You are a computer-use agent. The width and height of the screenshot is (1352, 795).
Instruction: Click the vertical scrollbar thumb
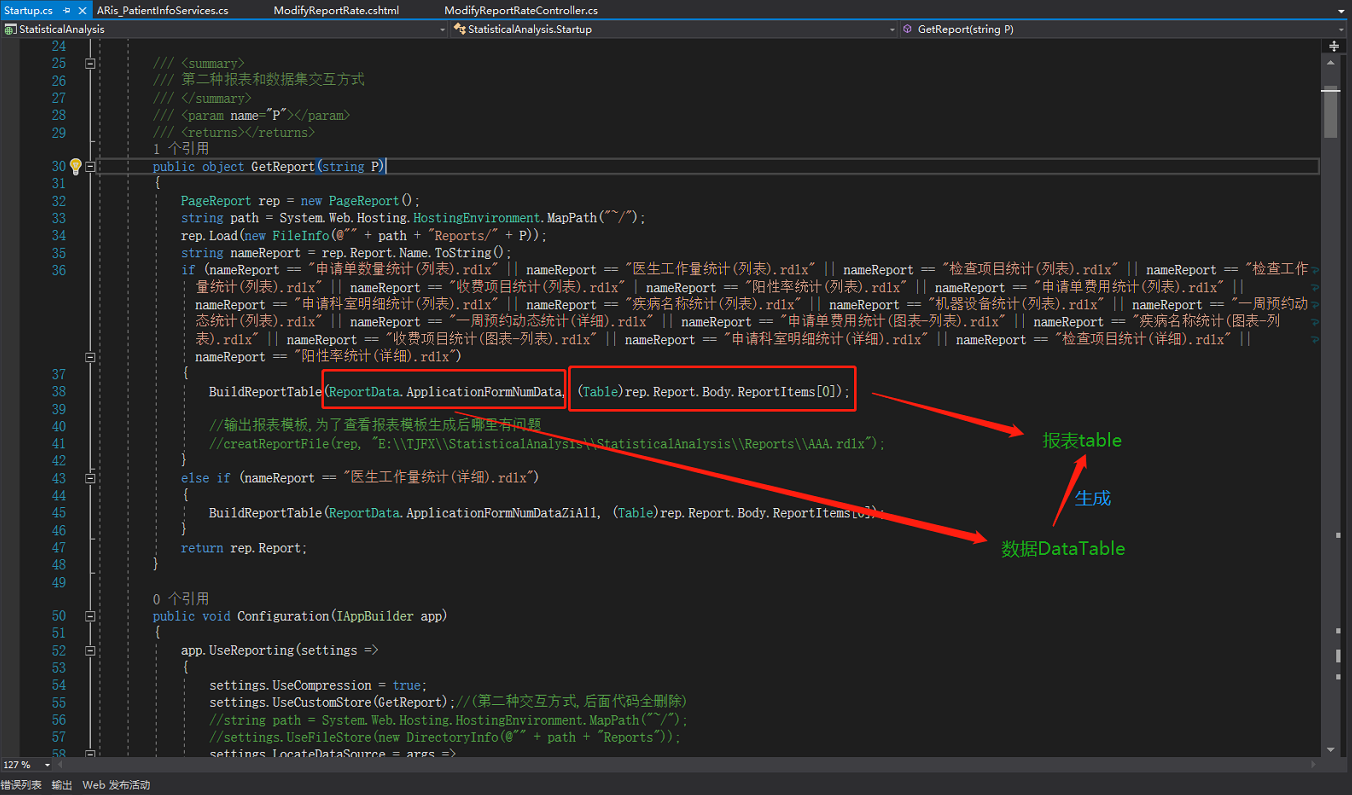[x=1331, y=113]
